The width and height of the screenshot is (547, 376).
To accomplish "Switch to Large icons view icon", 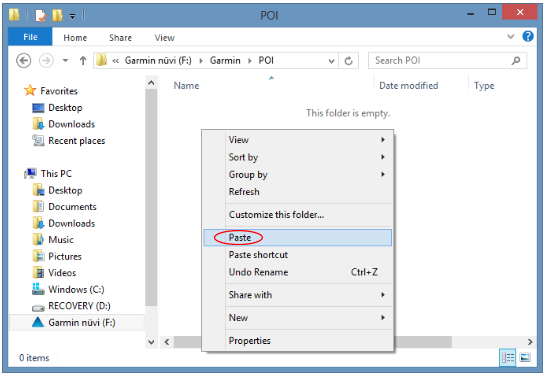I will [x=525, y=358].
